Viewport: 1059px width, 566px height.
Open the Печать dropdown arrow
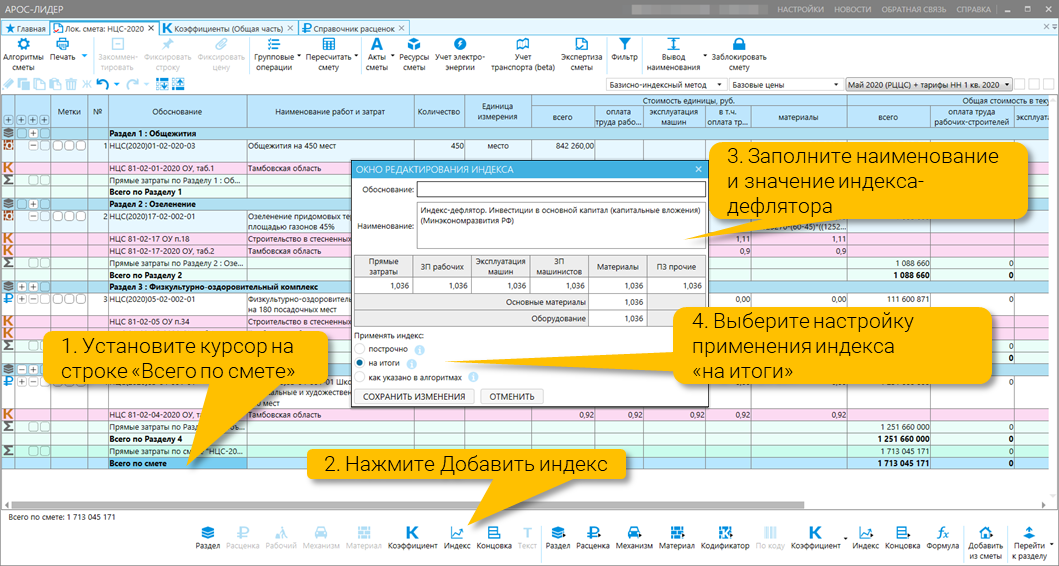click(84, 56)
